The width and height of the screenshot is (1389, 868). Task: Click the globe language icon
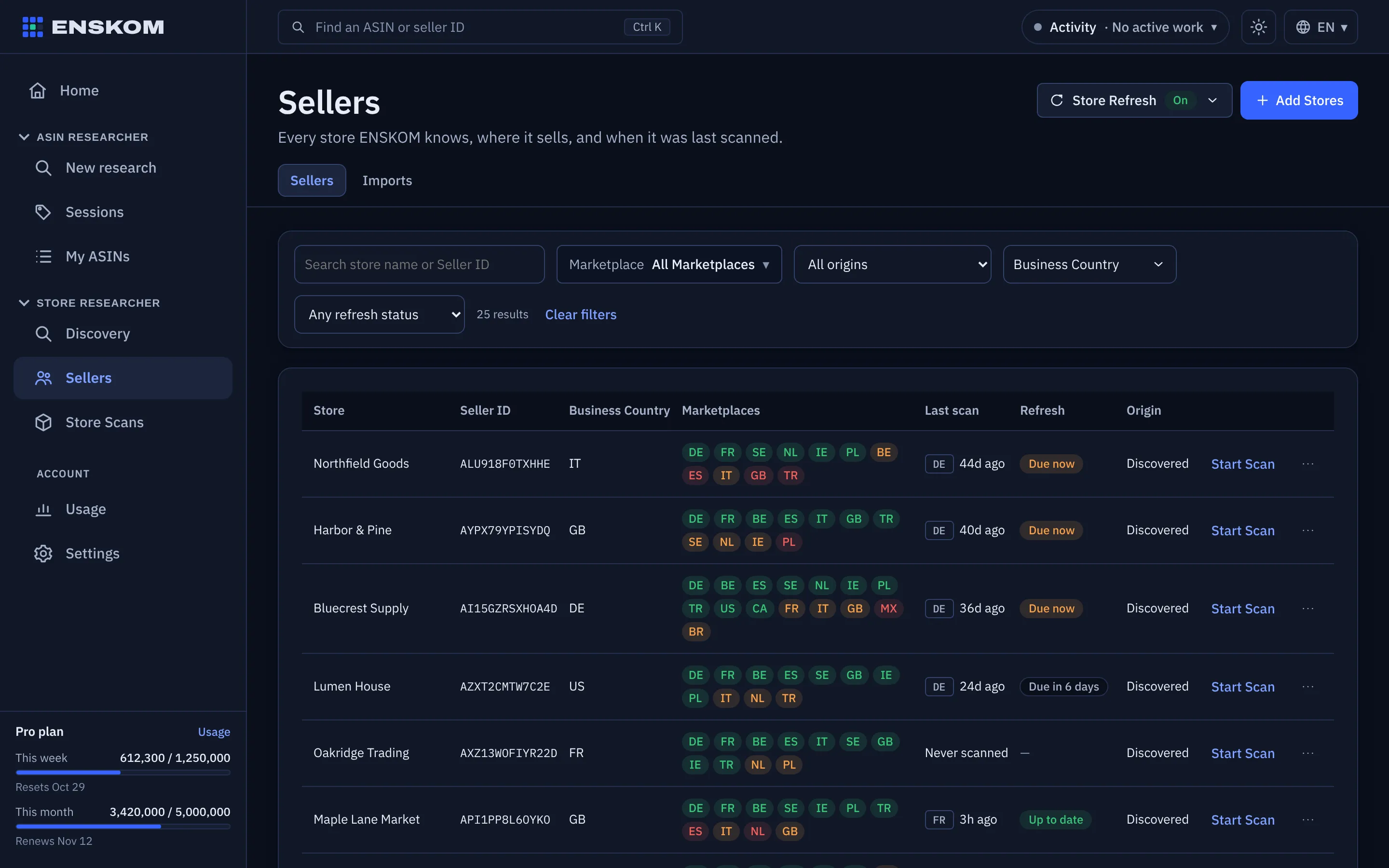(1303, 27)
